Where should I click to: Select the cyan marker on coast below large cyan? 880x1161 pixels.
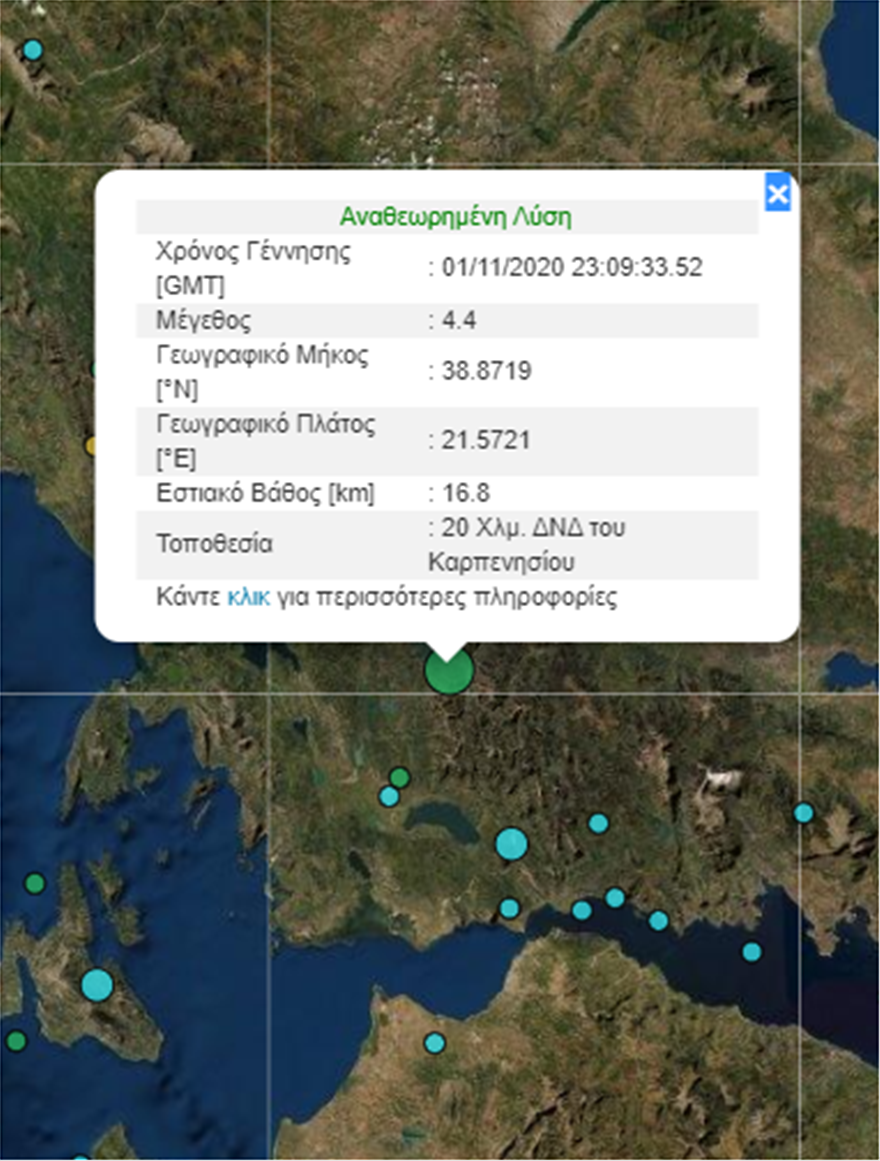509,908
